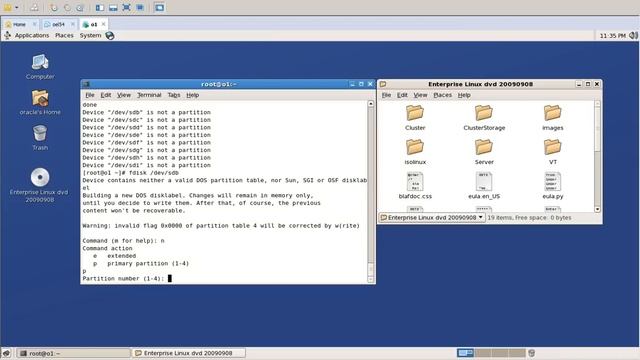This screenshot has height=360, width=640.
Task: Open the View menu in file browser
Action: click(420, 95)
